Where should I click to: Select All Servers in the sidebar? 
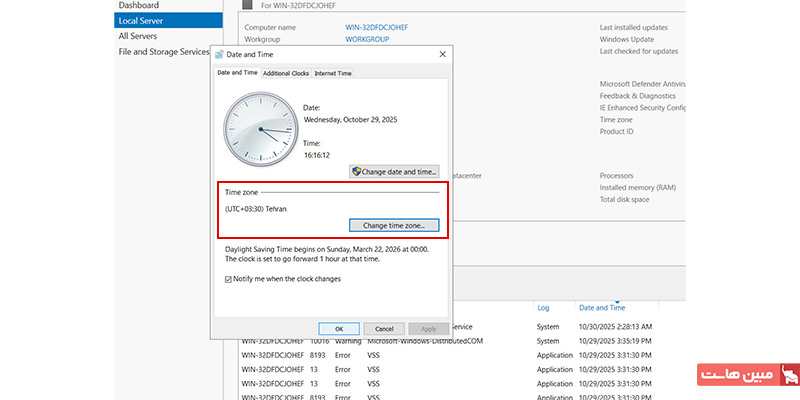tap(137, 36)
